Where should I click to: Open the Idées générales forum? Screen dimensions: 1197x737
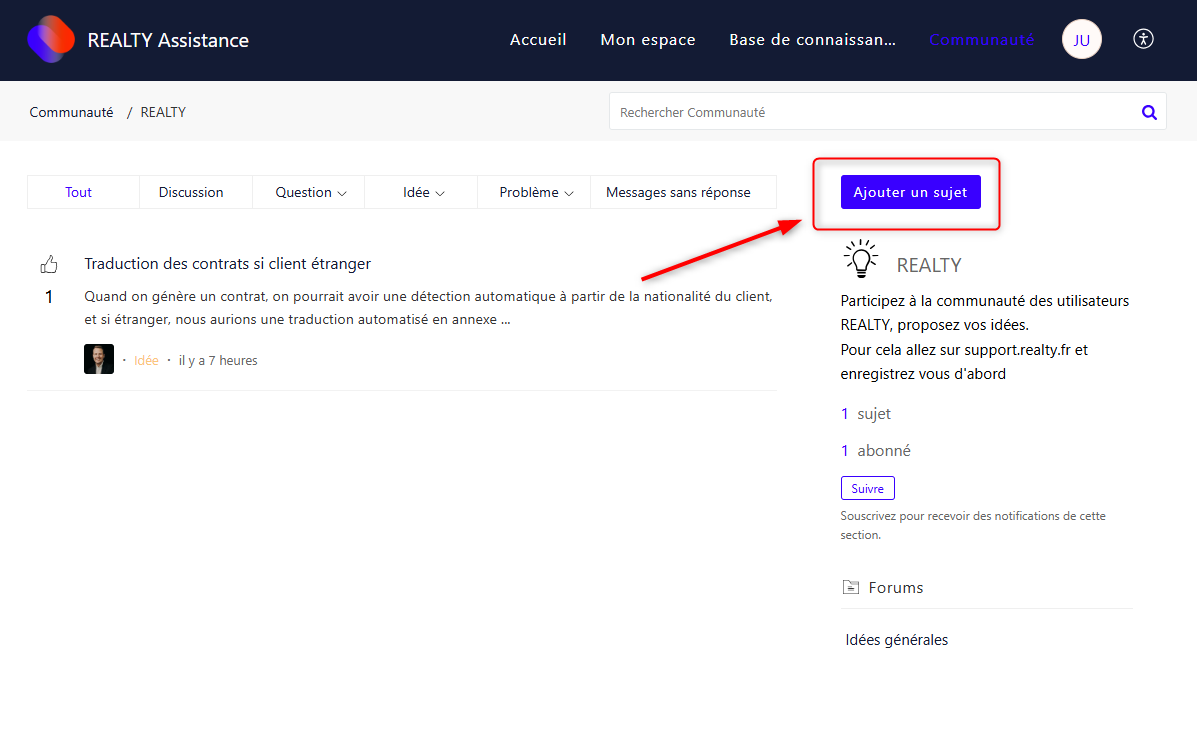[896, 640]
